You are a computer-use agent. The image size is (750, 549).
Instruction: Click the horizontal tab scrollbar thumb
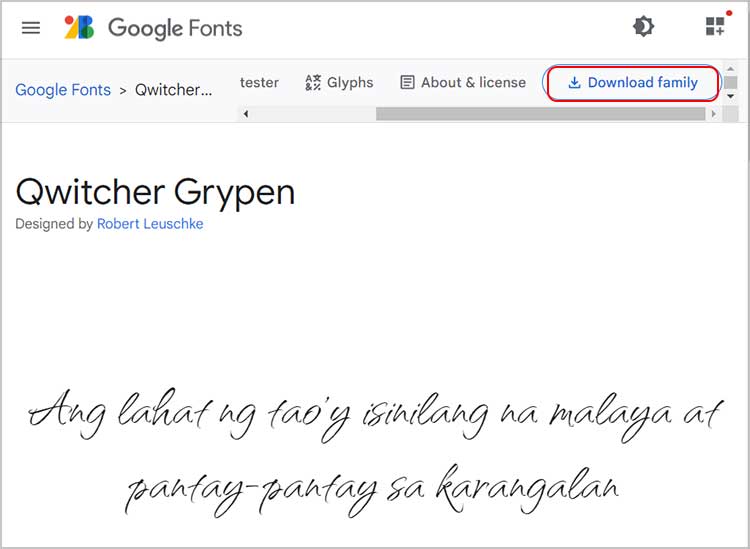(x=540, y=114)
